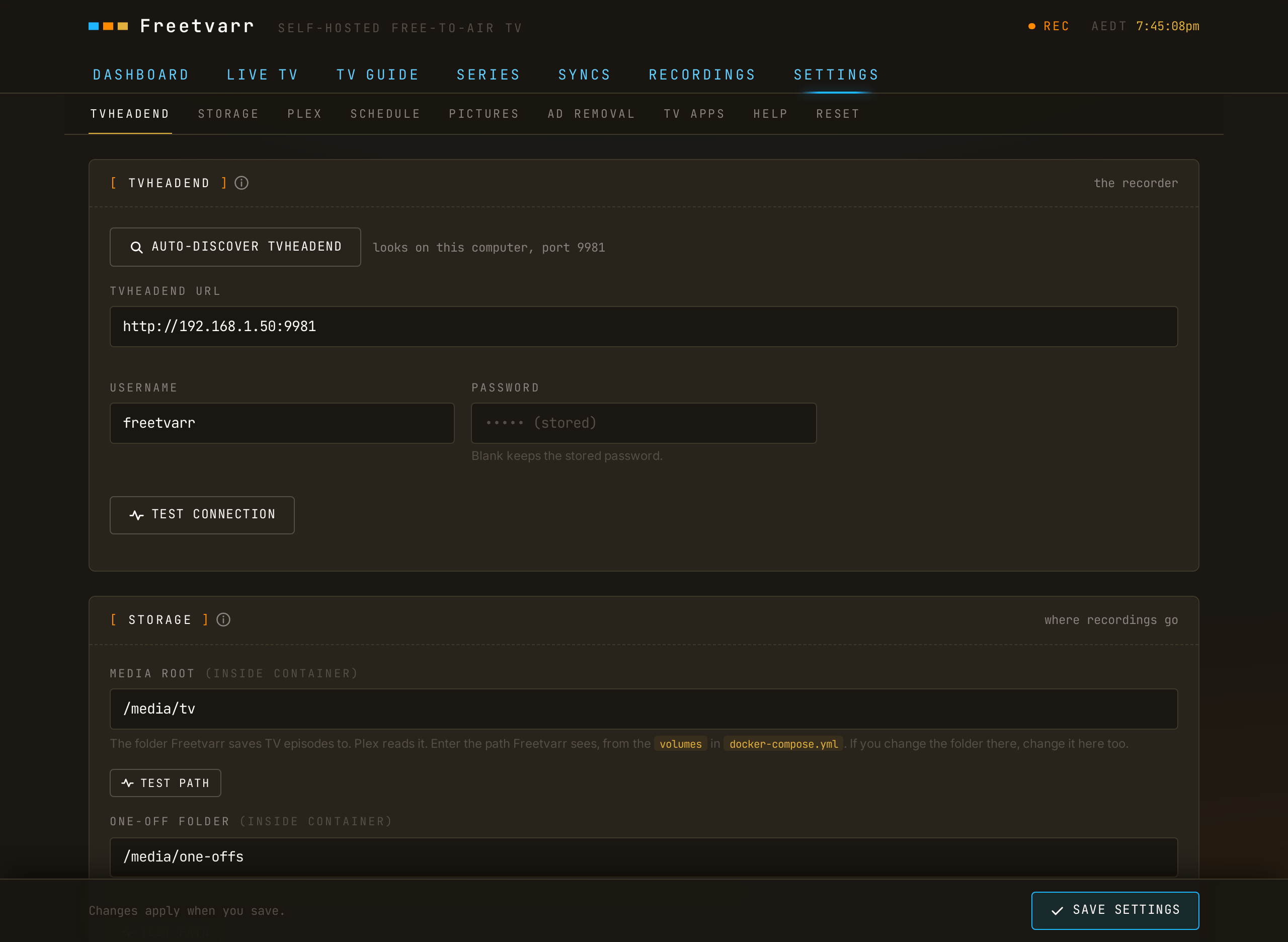Click the 'volumes' code text
This screenshot has height=942, width=1288.
tap(680, 744)
